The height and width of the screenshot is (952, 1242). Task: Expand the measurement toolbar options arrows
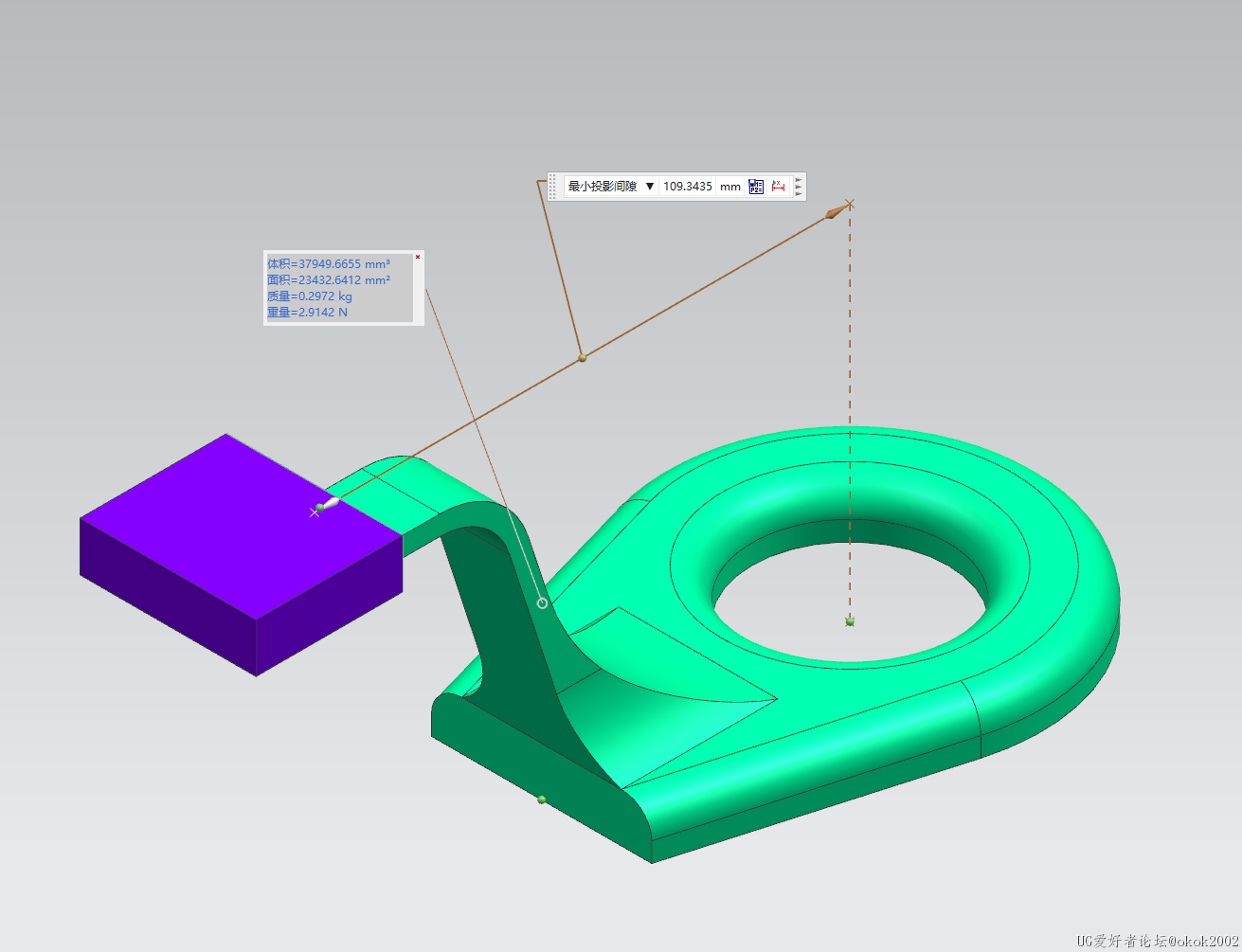pos(800,187)
